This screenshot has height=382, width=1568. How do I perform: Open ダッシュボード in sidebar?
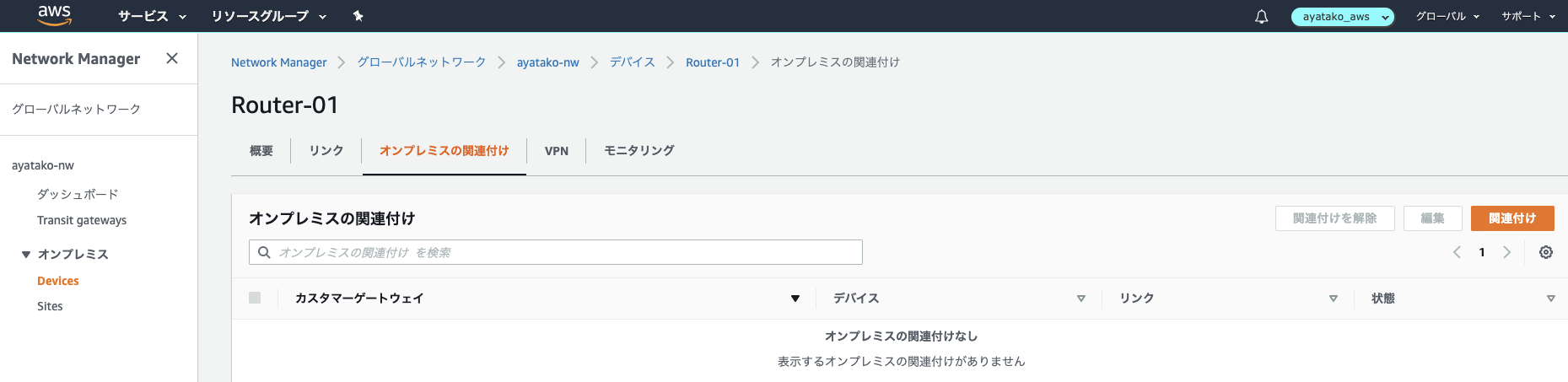(x=78, y=194)
